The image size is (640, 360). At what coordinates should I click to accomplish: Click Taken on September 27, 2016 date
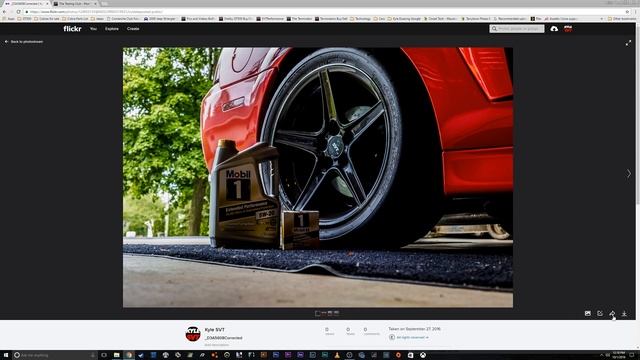[414, 329]
